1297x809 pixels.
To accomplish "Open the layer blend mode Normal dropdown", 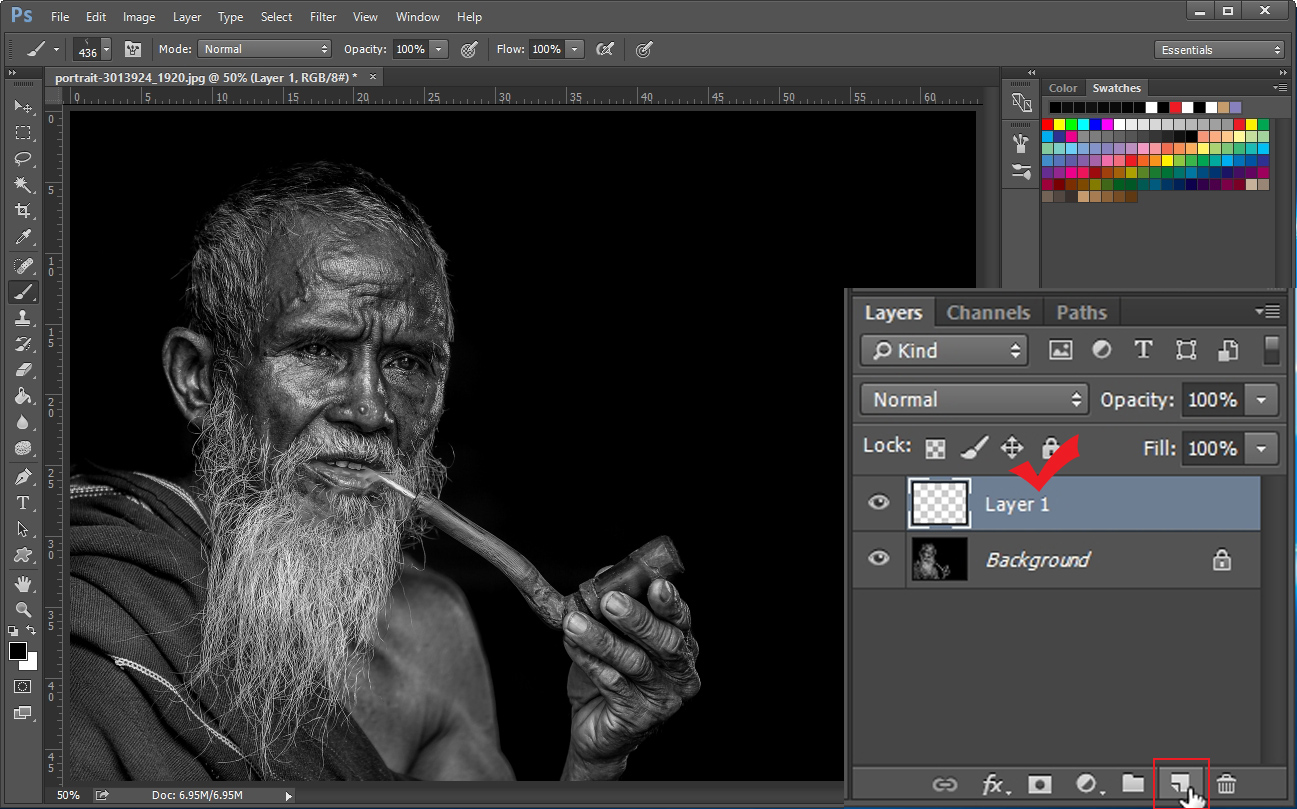I will pyautogui.click(x=973, y=399).
